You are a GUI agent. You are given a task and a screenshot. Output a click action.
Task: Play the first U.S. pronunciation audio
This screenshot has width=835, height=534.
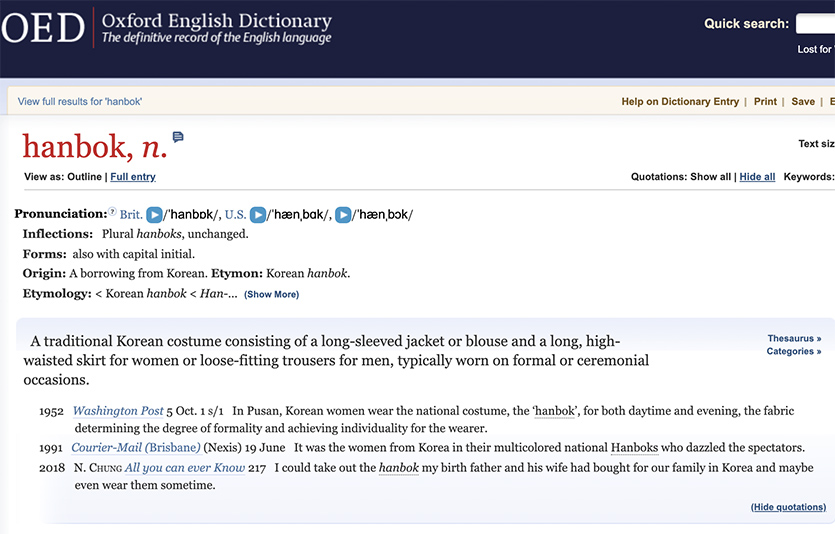[258, 215]
